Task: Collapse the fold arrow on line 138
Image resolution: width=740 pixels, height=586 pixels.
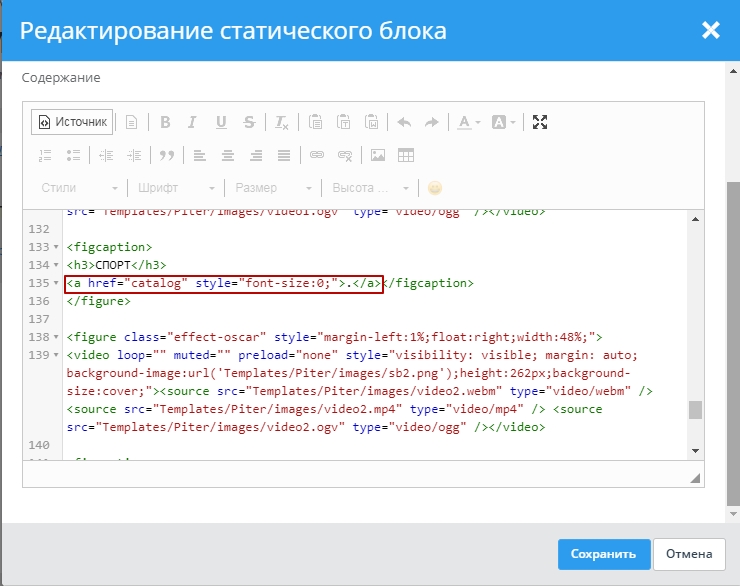Action: [57, 337]
